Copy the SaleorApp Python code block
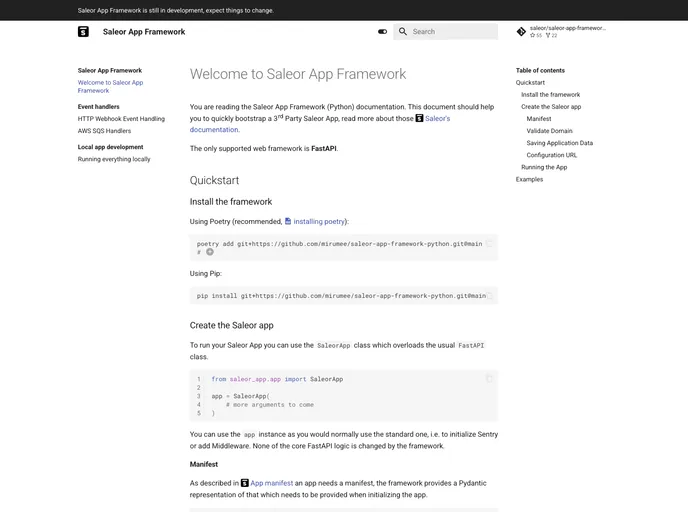This screenshot has height=512, width=688. click(489, 379)
